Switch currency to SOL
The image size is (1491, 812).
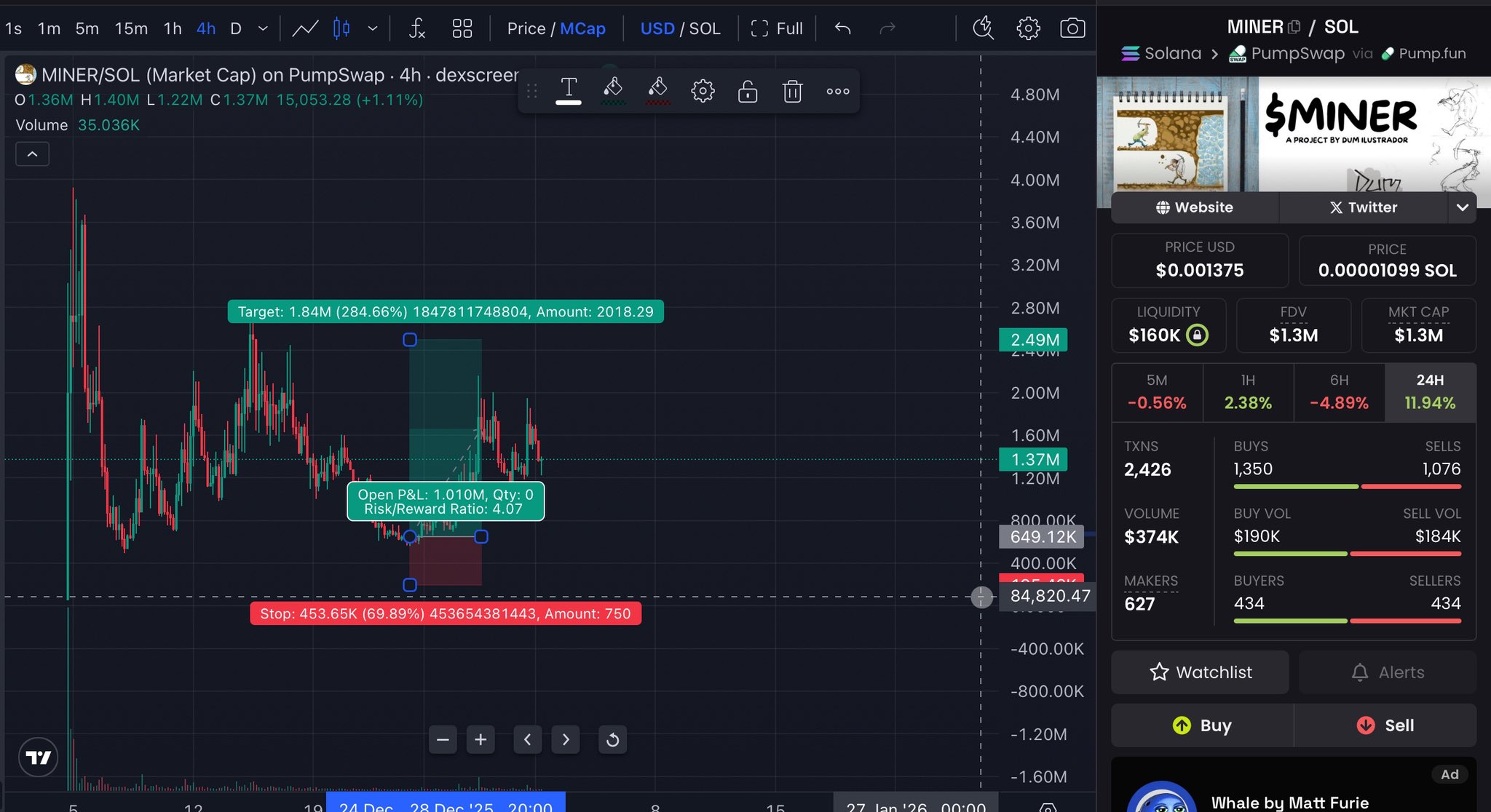(x=704, y=28)
